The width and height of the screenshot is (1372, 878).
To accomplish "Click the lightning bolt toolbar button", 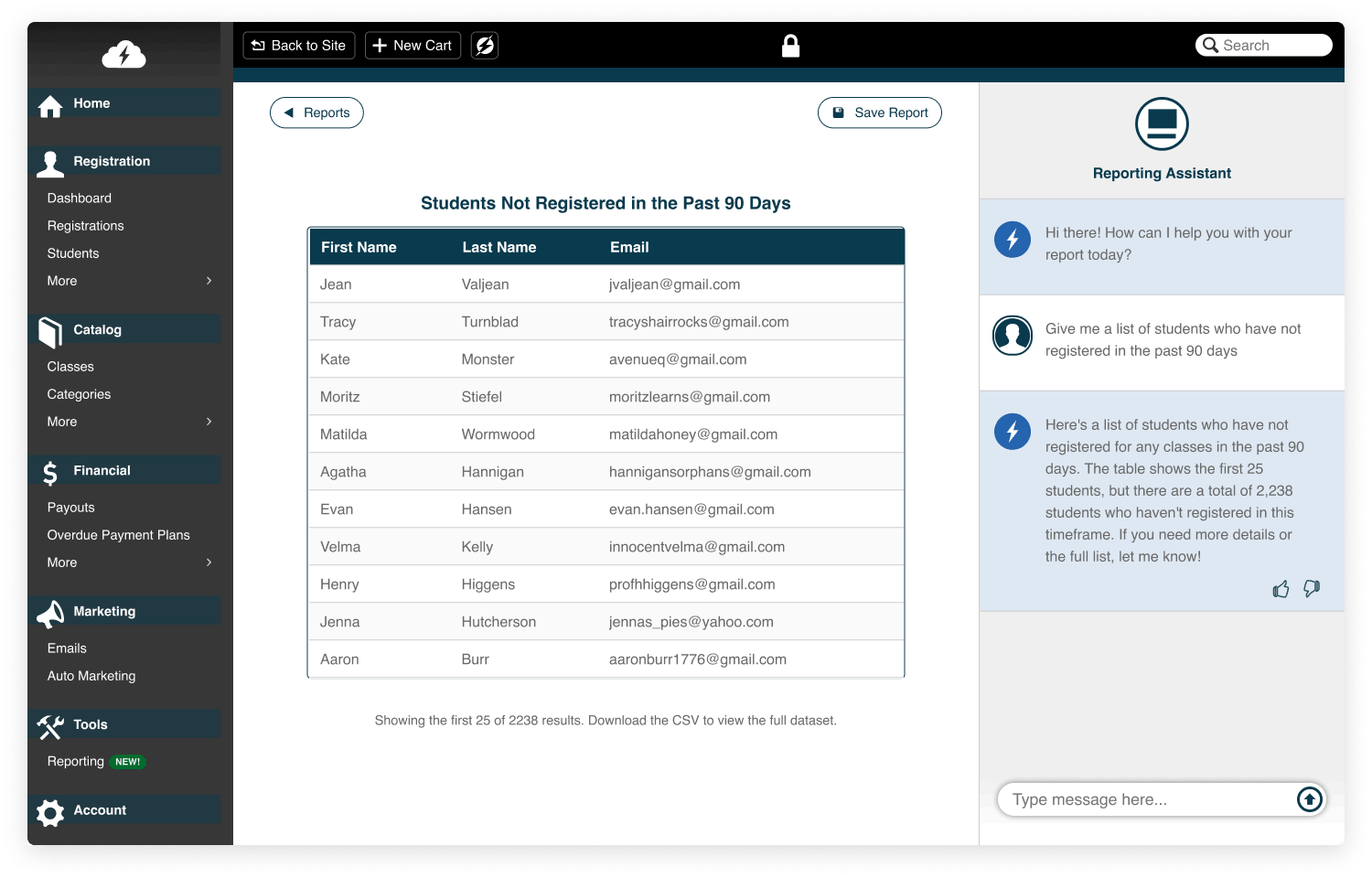I will click(485, 46).
